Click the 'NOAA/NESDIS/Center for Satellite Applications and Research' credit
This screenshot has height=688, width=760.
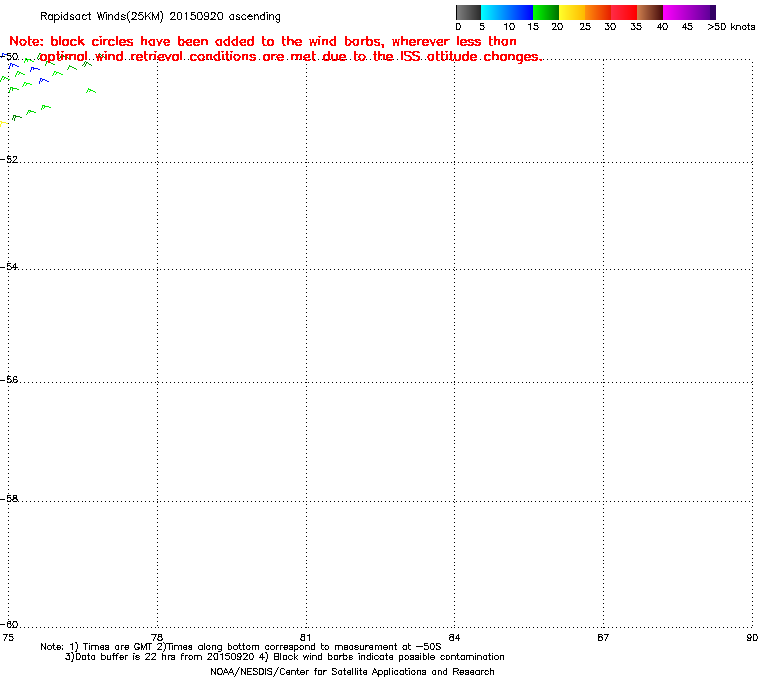(x=352, y=672)
